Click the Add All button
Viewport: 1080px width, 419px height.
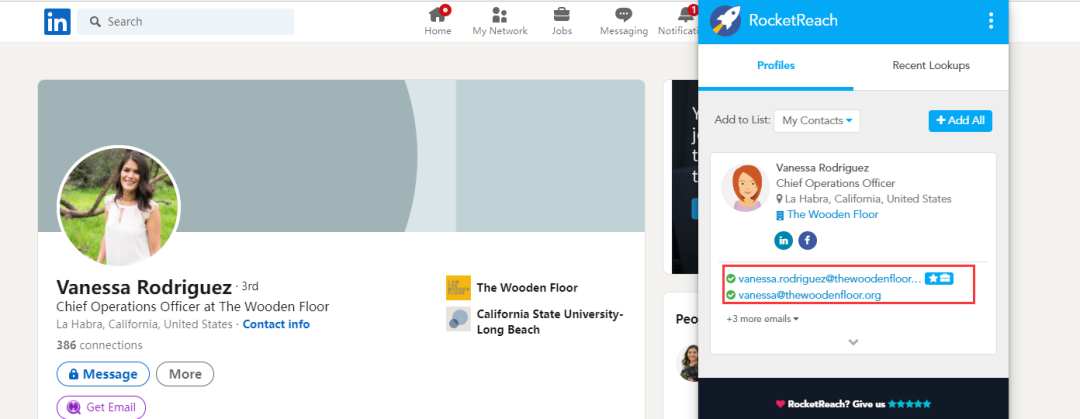(x=960, y=121)
